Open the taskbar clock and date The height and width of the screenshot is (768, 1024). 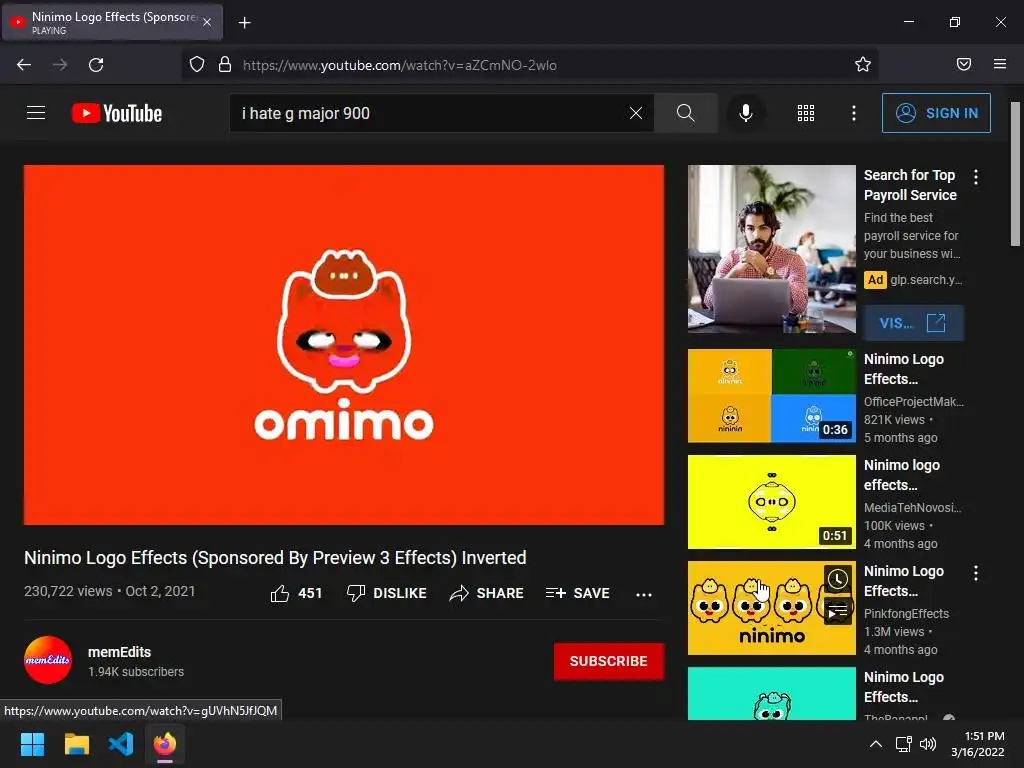tap(978, 744)
